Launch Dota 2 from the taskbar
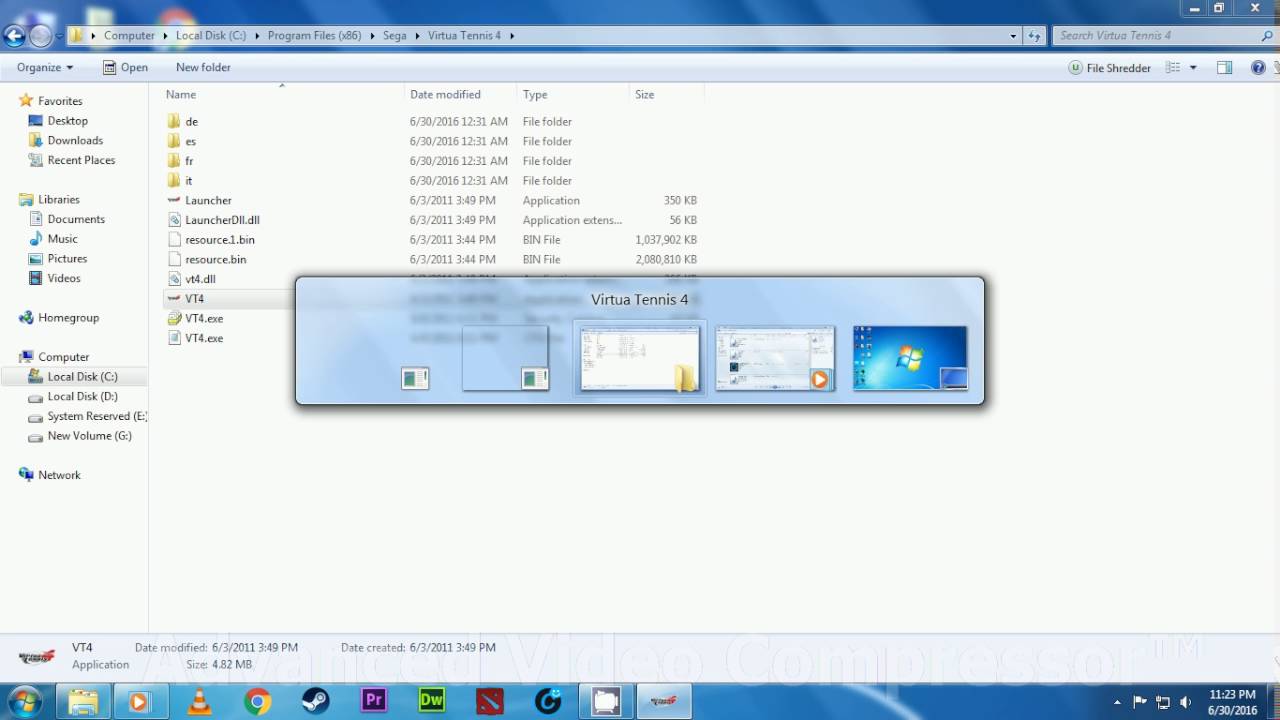Viewport: 1280px width, 720px height. (x=489, y=702)
